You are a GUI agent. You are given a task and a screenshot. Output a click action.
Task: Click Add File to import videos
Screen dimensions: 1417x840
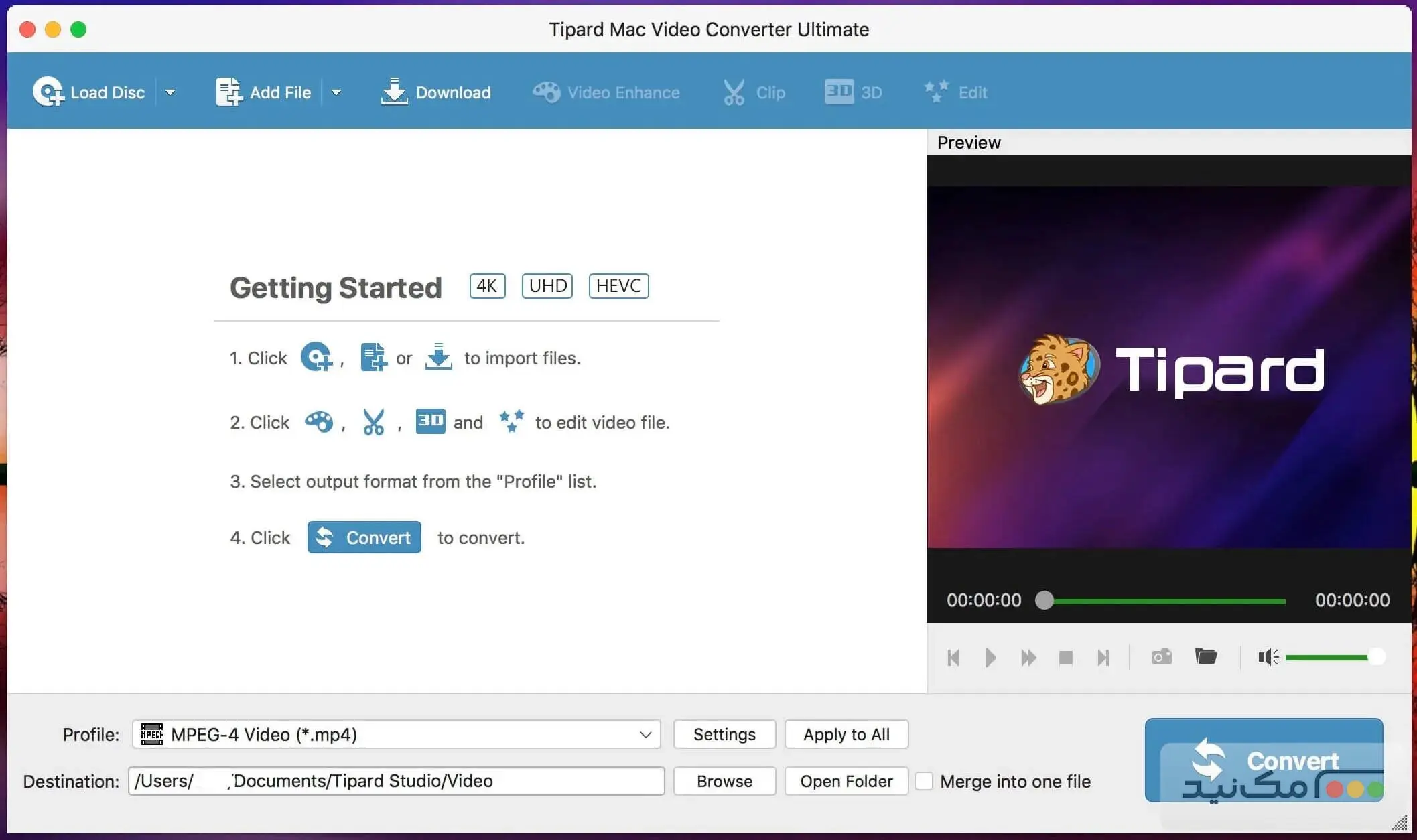263,92
